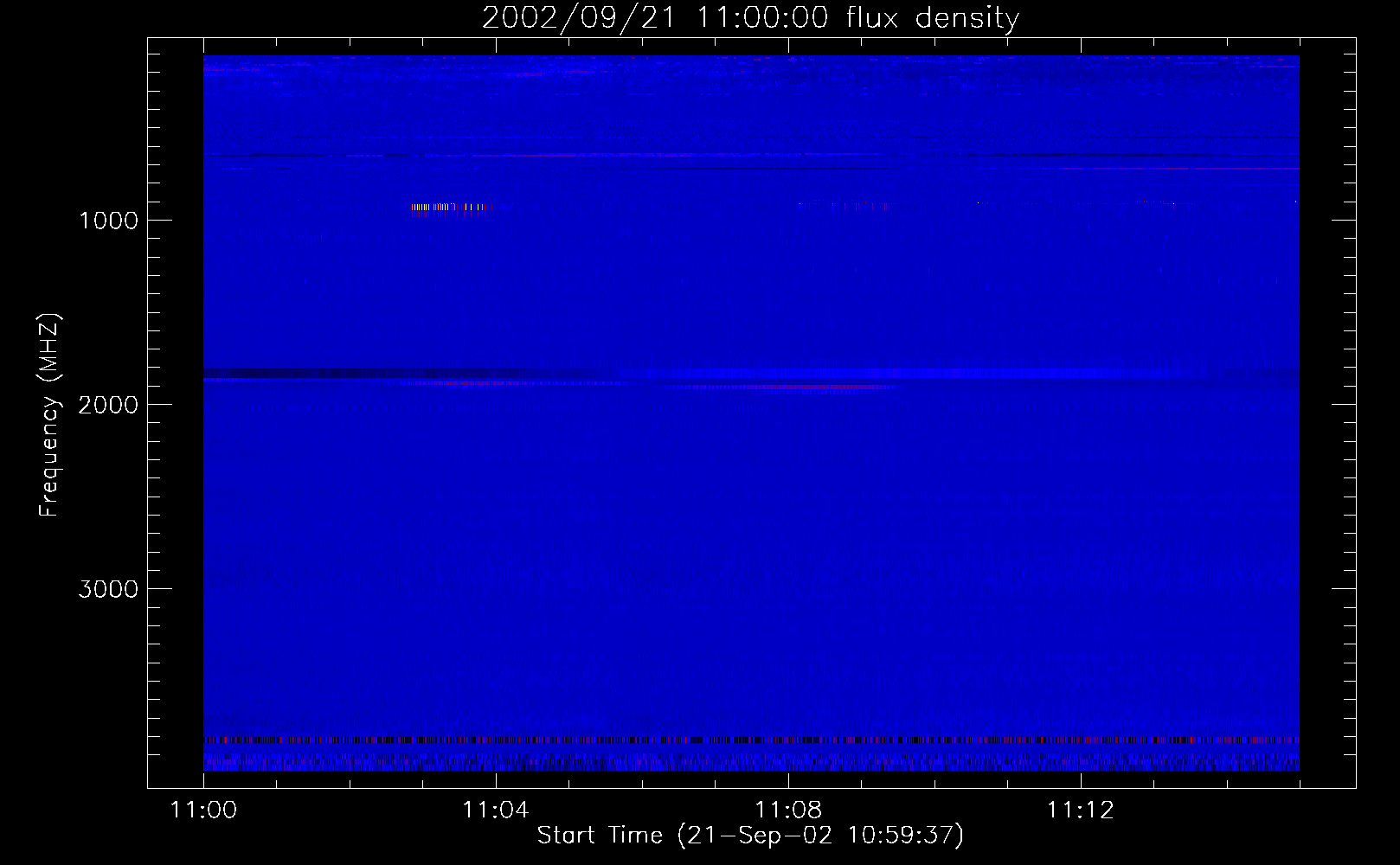Click the '11:04' time tick label
Image resolution: width=1400 pixels, height=865 pixels.
pos(496,811)
